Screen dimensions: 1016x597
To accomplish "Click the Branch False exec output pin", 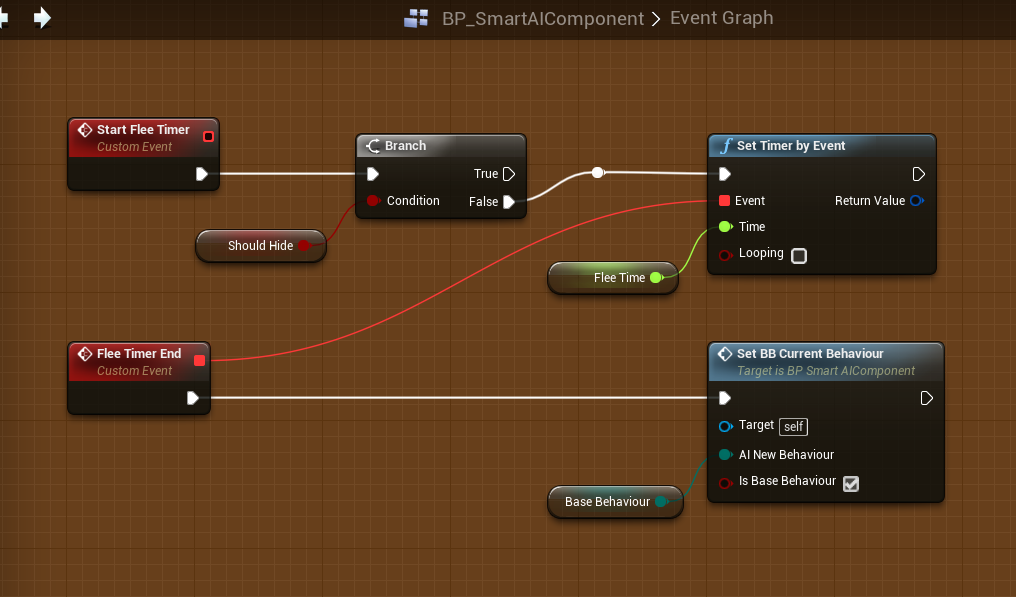I will coord(509,202).
